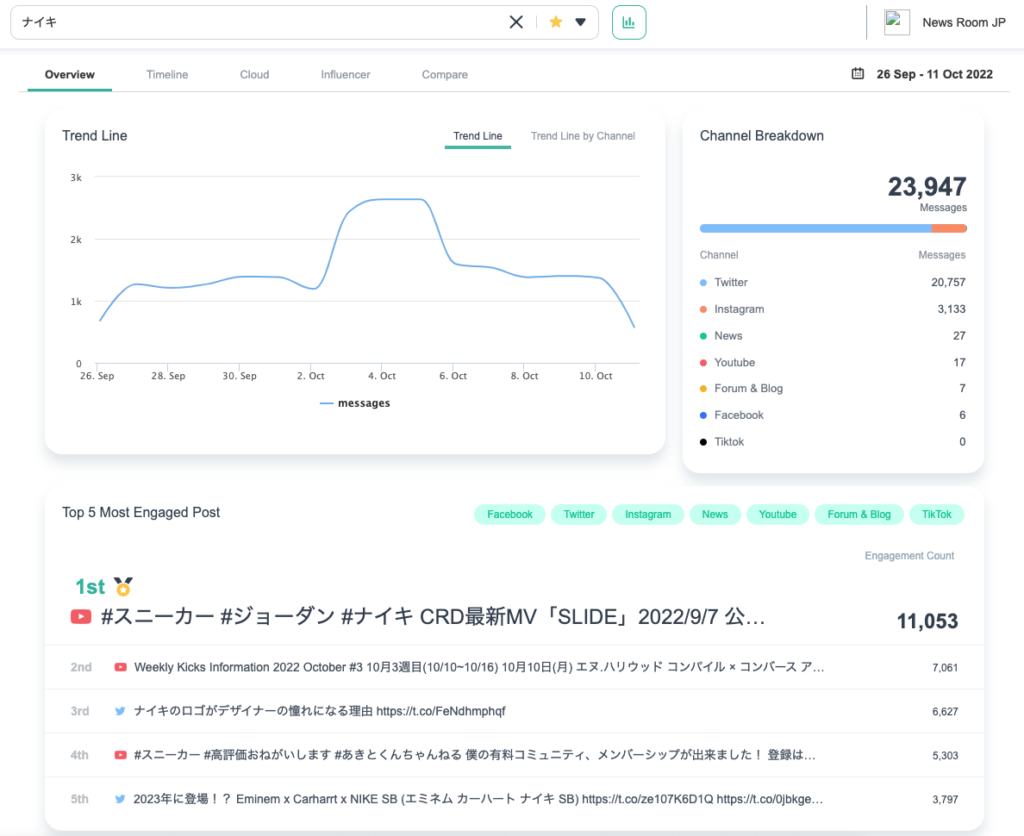Viewport: 1024px width, 836px height.
Task: Click the Twitter icon on the 3rd post
Action: (120, 711)
